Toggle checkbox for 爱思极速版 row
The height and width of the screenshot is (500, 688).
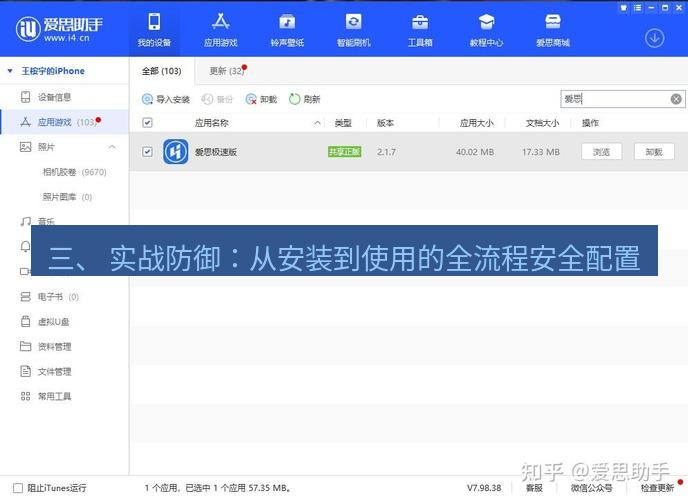pos(147,152)
